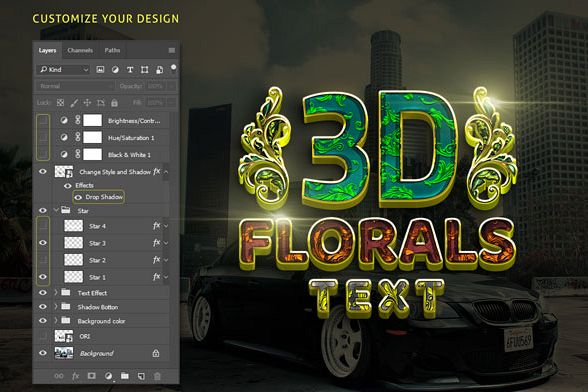Click the lock icon on the Background layer
The width and height of the screenshot is (588, 392).
pos(156,353)
